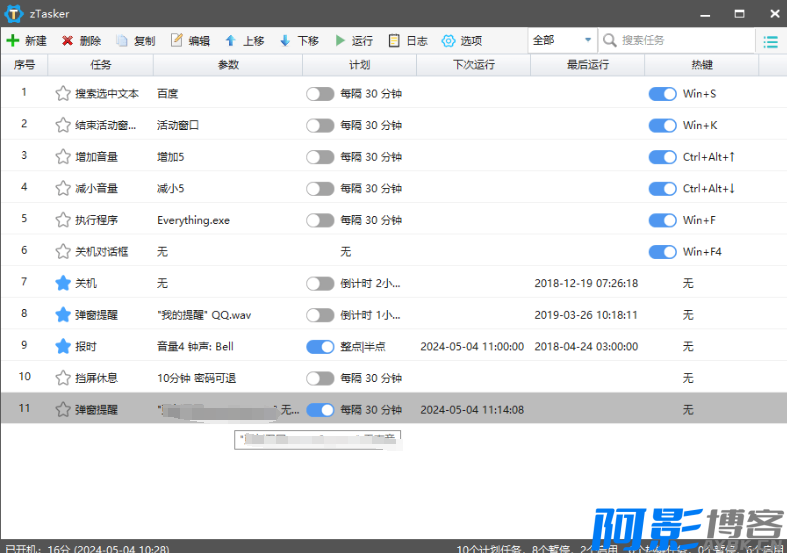Click the 删除 (delete) red X icon

point(68,41)
